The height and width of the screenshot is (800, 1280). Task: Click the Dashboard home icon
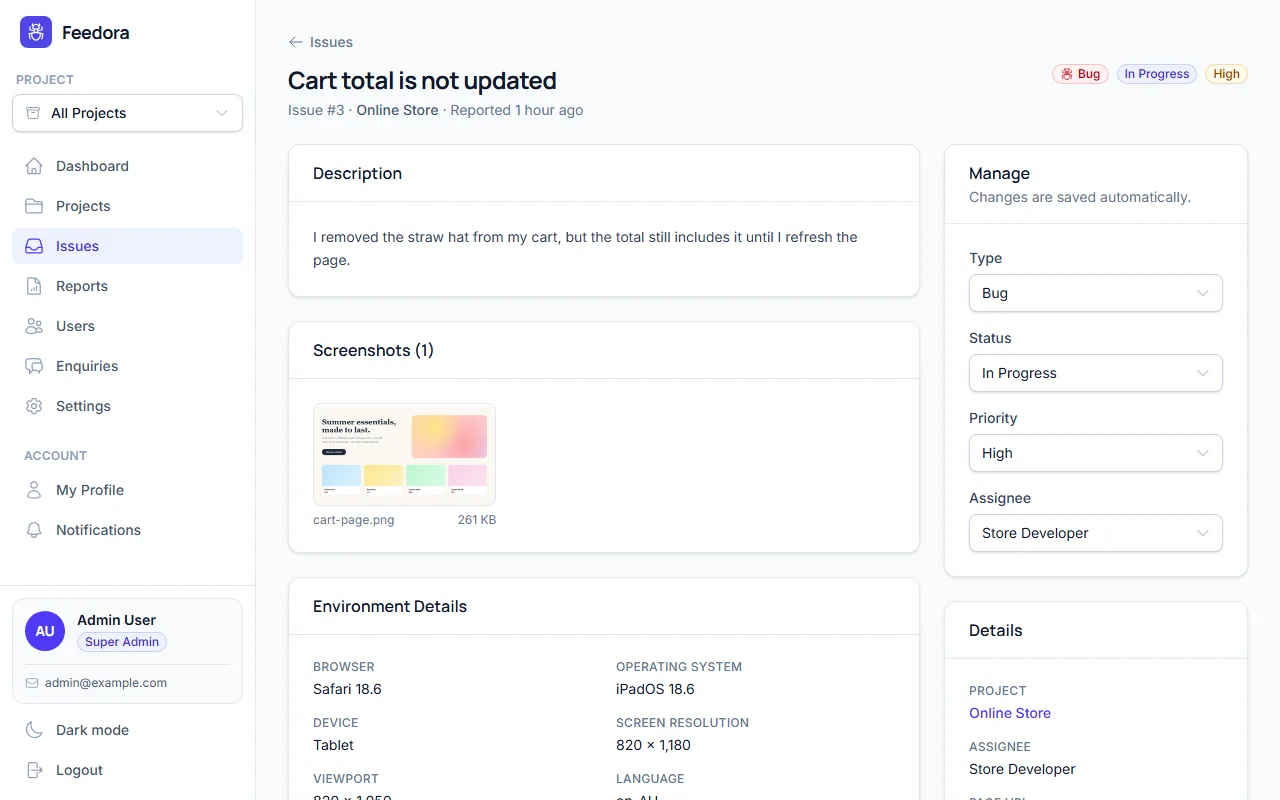34,166
